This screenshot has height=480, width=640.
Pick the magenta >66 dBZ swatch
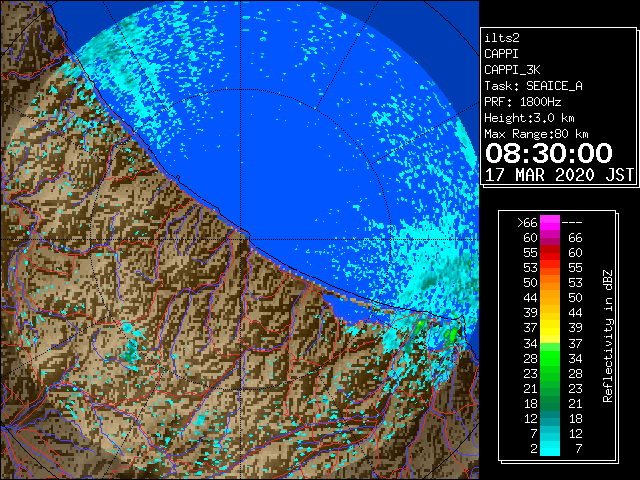(550, 223)
